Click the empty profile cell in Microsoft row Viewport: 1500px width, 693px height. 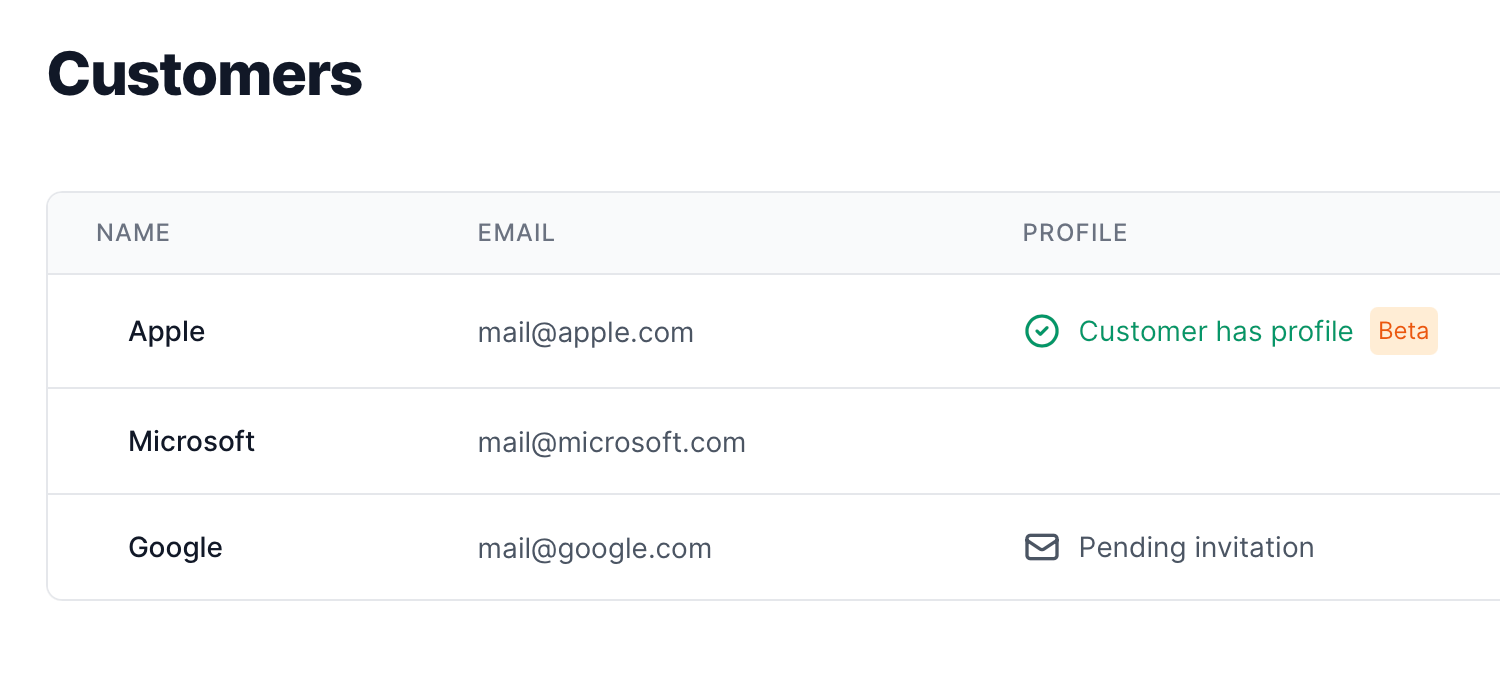pyautogui.click(x=1200, y=441)
